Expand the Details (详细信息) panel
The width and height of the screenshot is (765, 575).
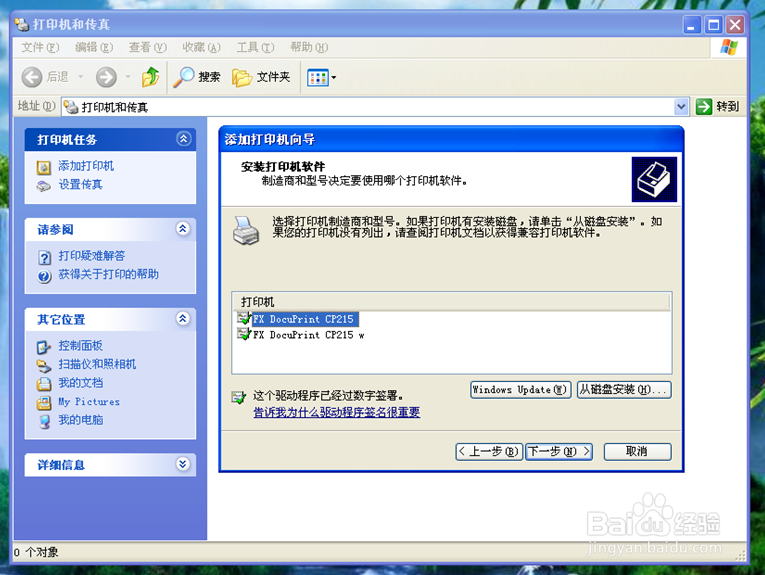click(183, 464)
